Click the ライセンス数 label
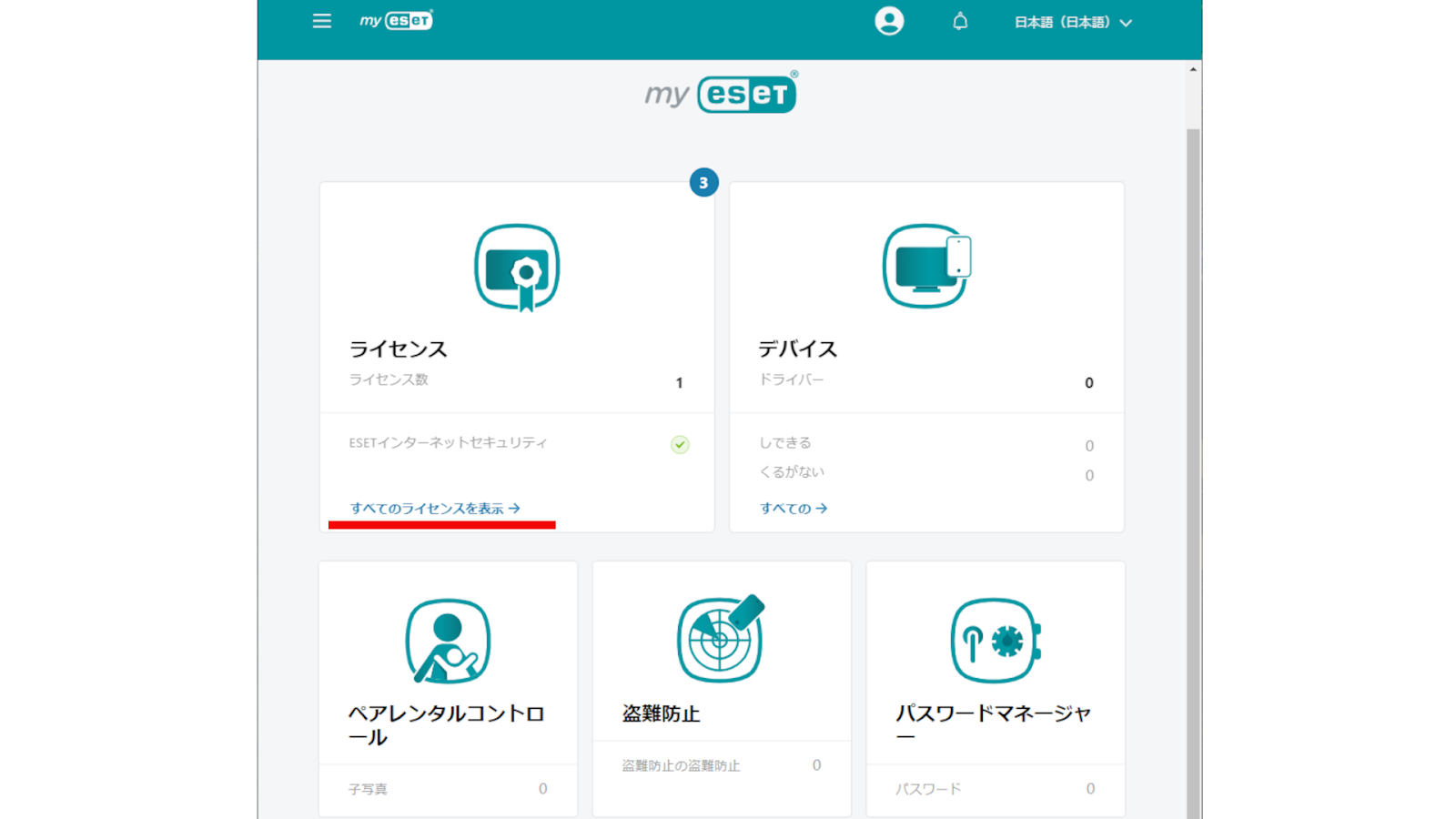The width and height of the screenshot is (1456, 819). click(389, 379)
